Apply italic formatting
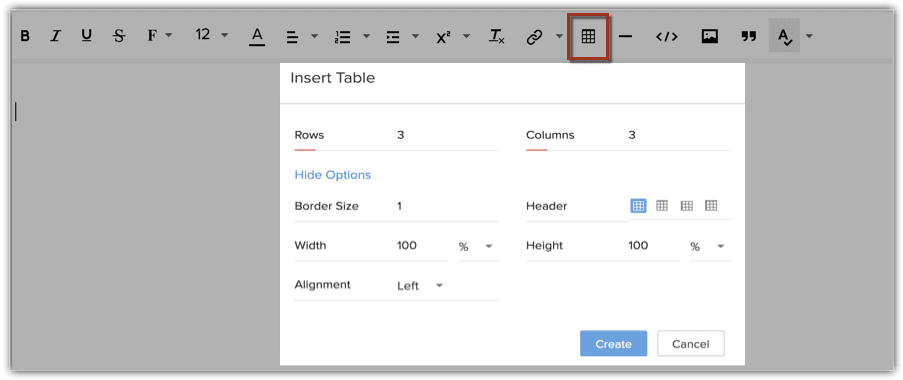The height and width of the screenshot is (380, 903). click(55, 36)
